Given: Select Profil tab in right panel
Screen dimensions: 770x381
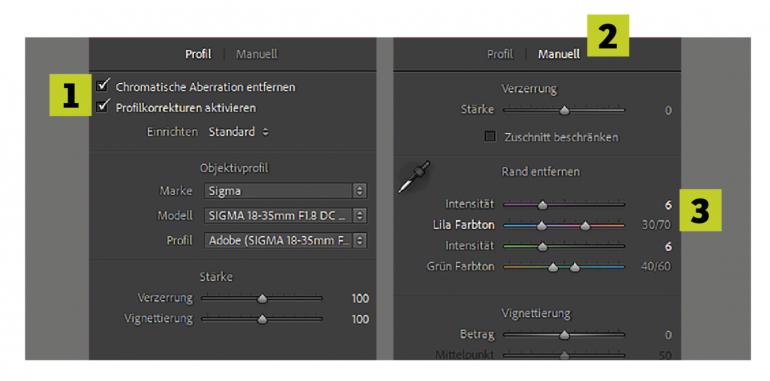Looking at the screenshot, I should tap(500, 54).
